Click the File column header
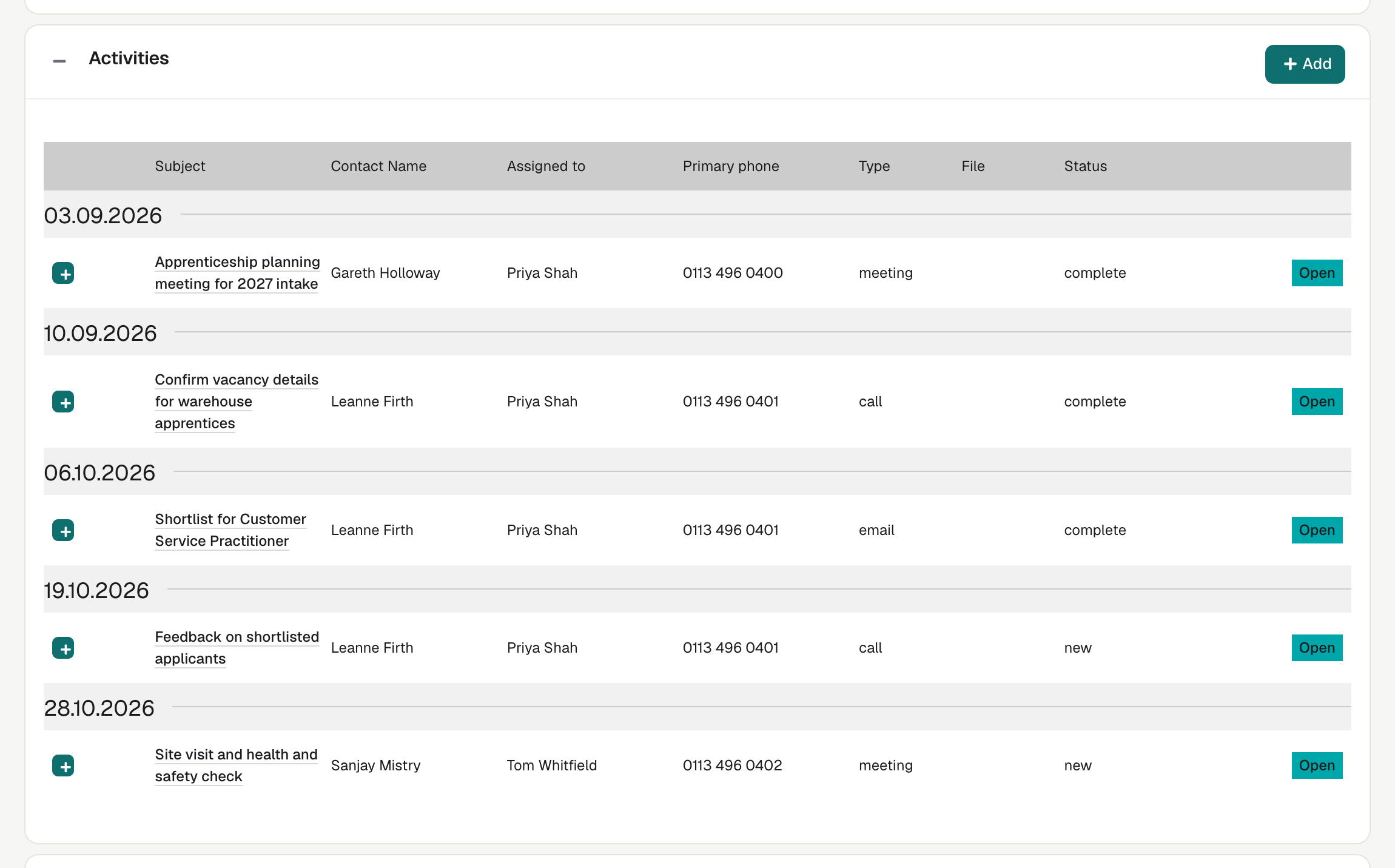The width and height of the screenshot is (1395, 868). click(973, 166)
